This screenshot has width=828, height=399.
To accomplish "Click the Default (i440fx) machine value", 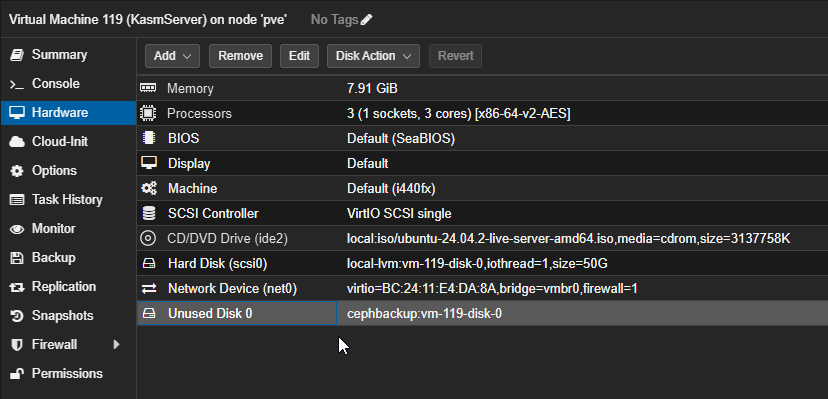I will click(391, 189).
